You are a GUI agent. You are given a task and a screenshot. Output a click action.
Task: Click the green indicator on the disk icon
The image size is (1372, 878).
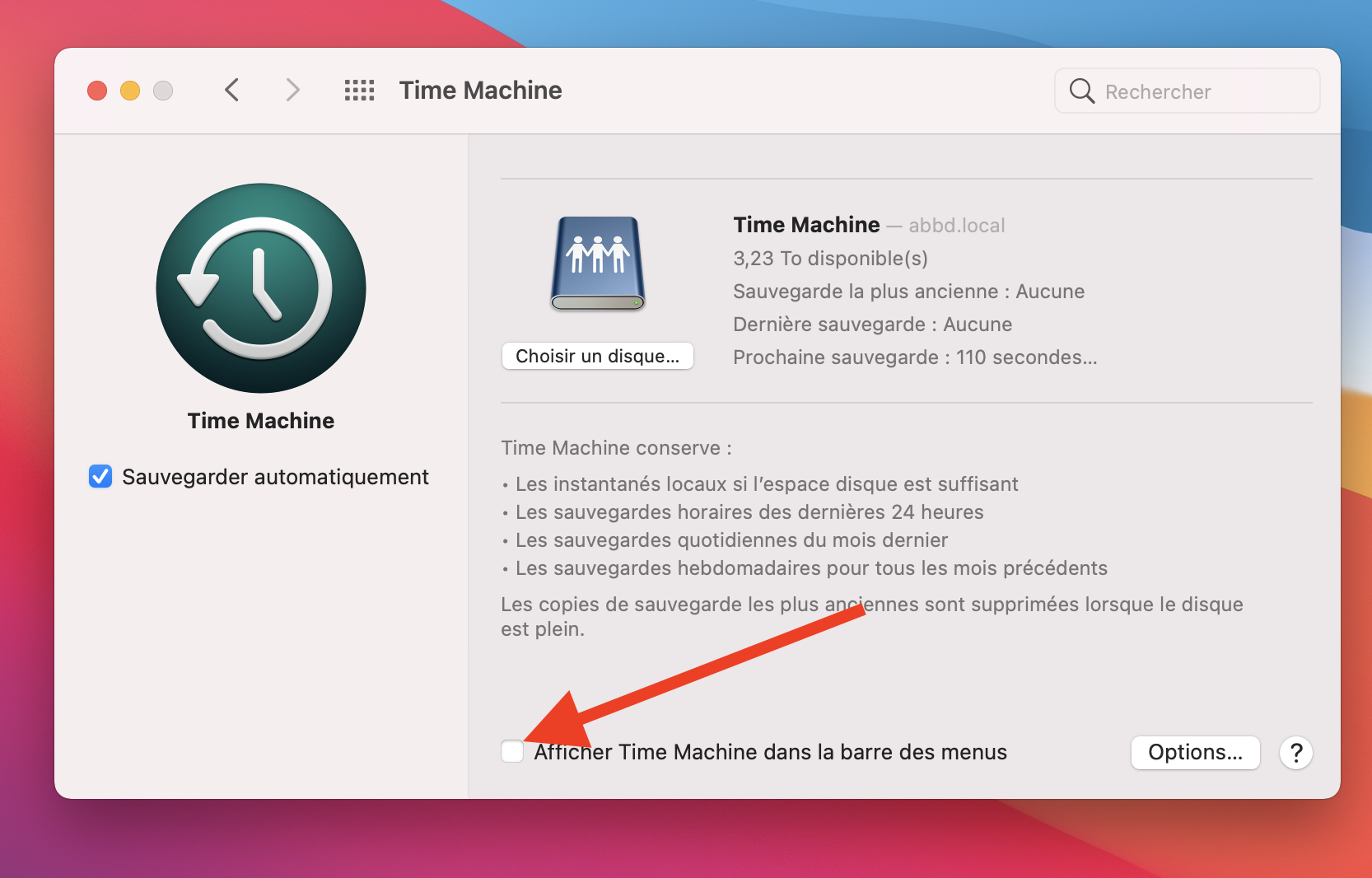(x=637, y=304)
